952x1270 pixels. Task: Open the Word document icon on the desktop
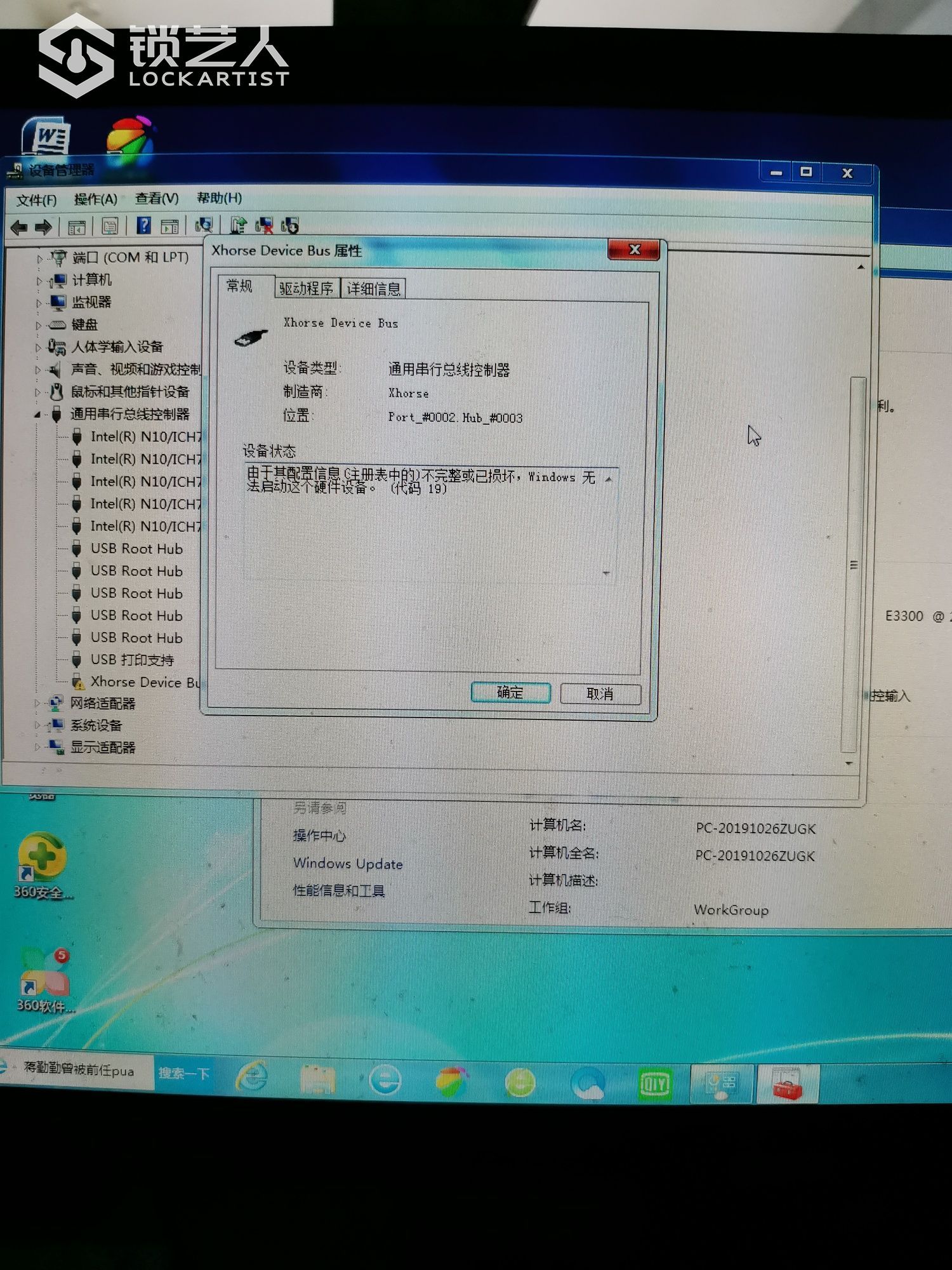[45, 135]
